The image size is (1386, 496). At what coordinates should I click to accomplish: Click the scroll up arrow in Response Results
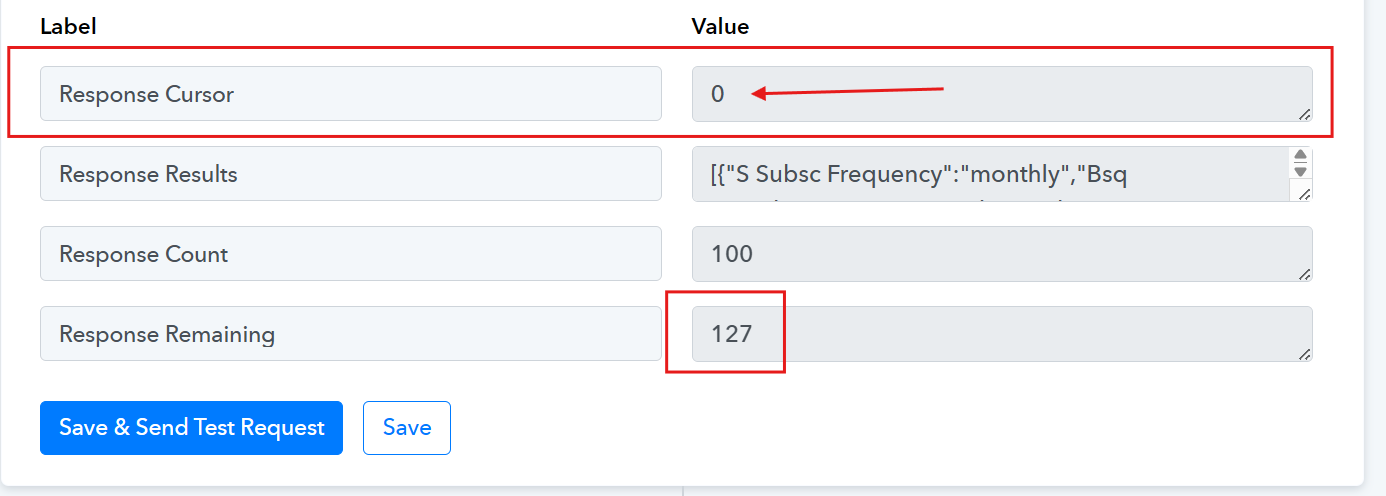(x=1300, y=156)
